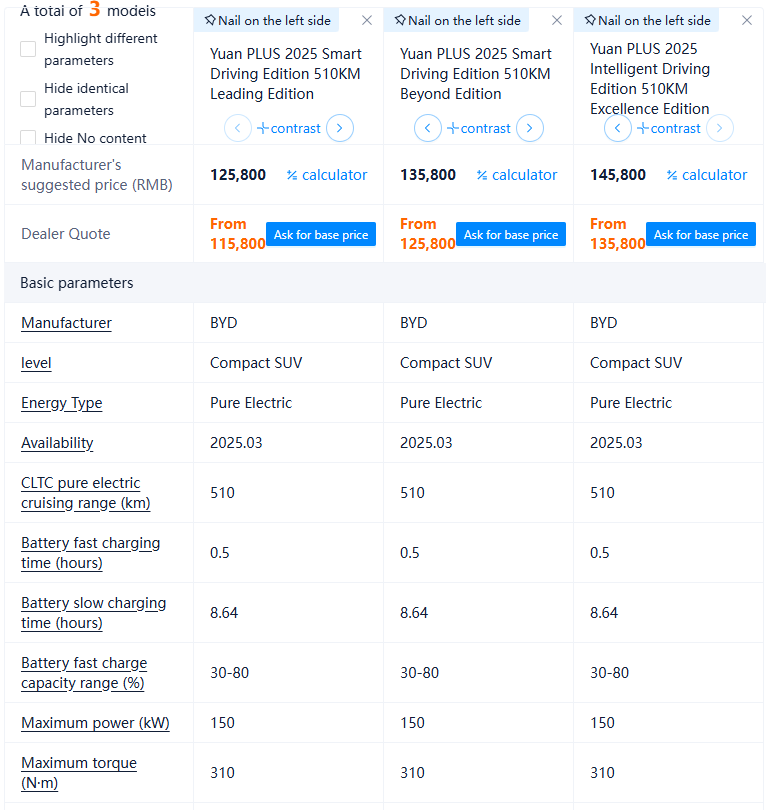Remove the Leading Edition from comparison
The width and height of the screenshot is (766, 810).
(367, 20)
